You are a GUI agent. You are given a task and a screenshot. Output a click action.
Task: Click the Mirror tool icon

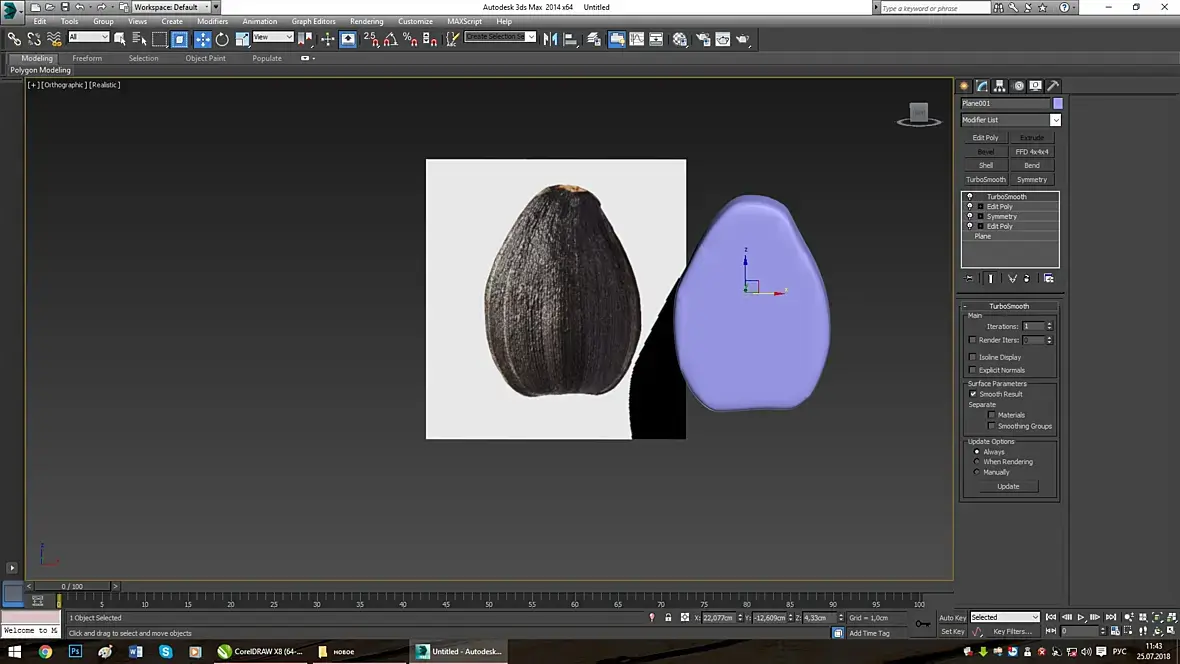tap(550, 40)
